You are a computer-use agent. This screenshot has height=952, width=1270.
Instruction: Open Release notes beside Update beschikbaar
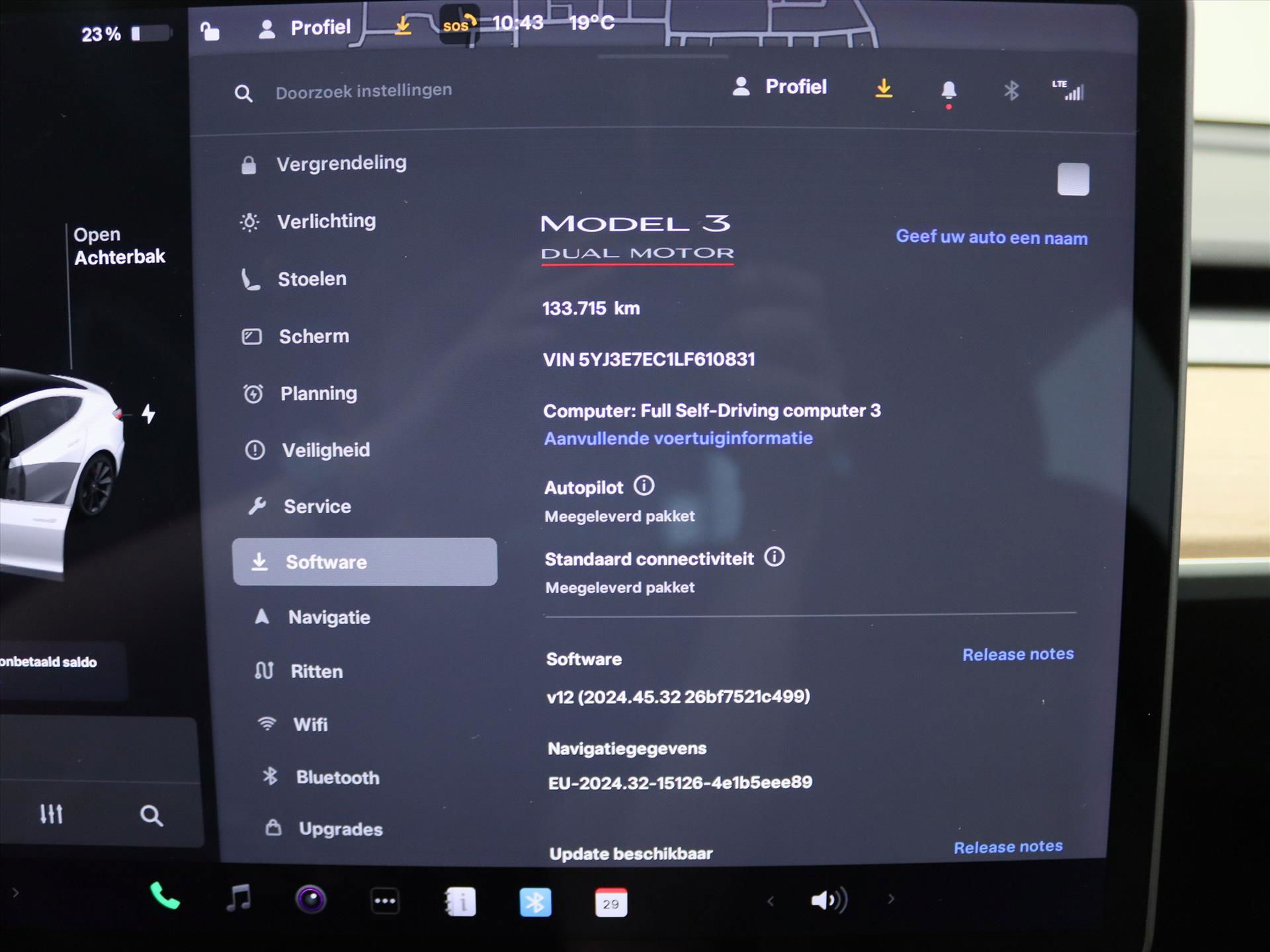pyautogui.click(x=1008, y=847)
